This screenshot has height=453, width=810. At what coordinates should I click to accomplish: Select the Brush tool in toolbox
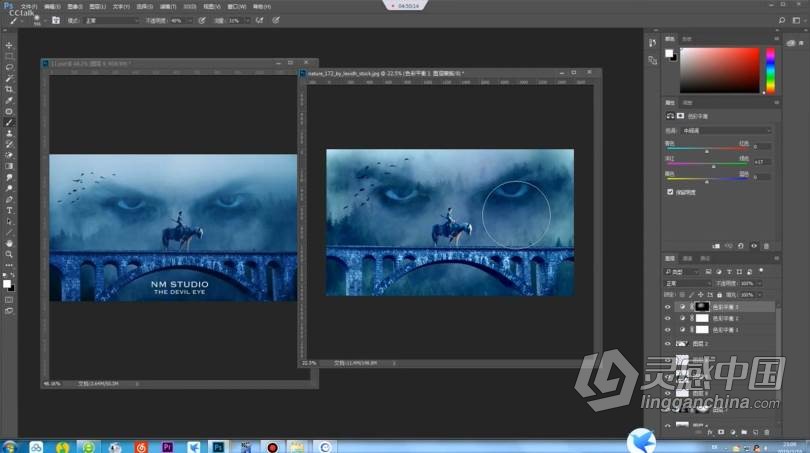click(9, 122)
